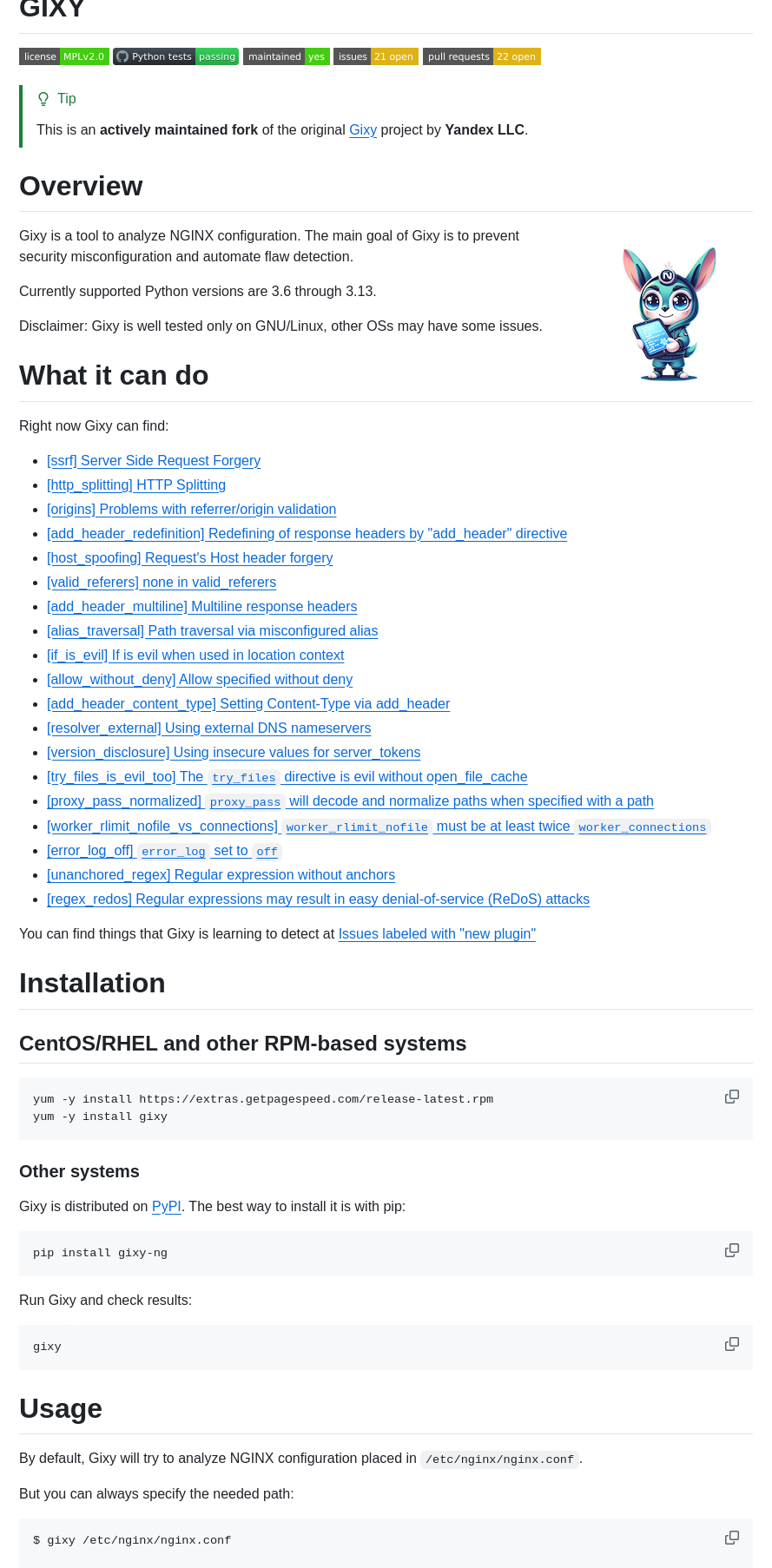Copy the yum install code block
The width and height of the screenshot is (772, 1568).
coord(732,1097)
